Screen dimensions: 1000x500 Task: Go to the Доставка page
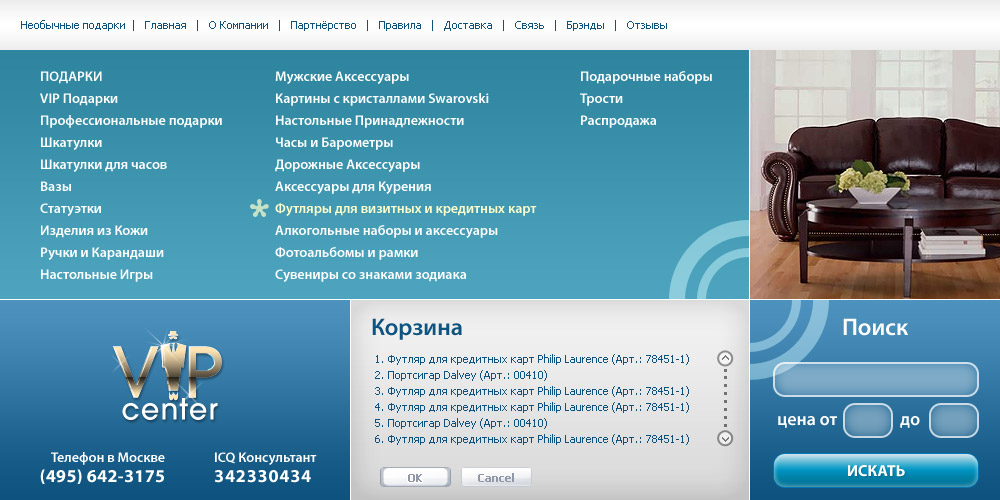coord(468,25)
